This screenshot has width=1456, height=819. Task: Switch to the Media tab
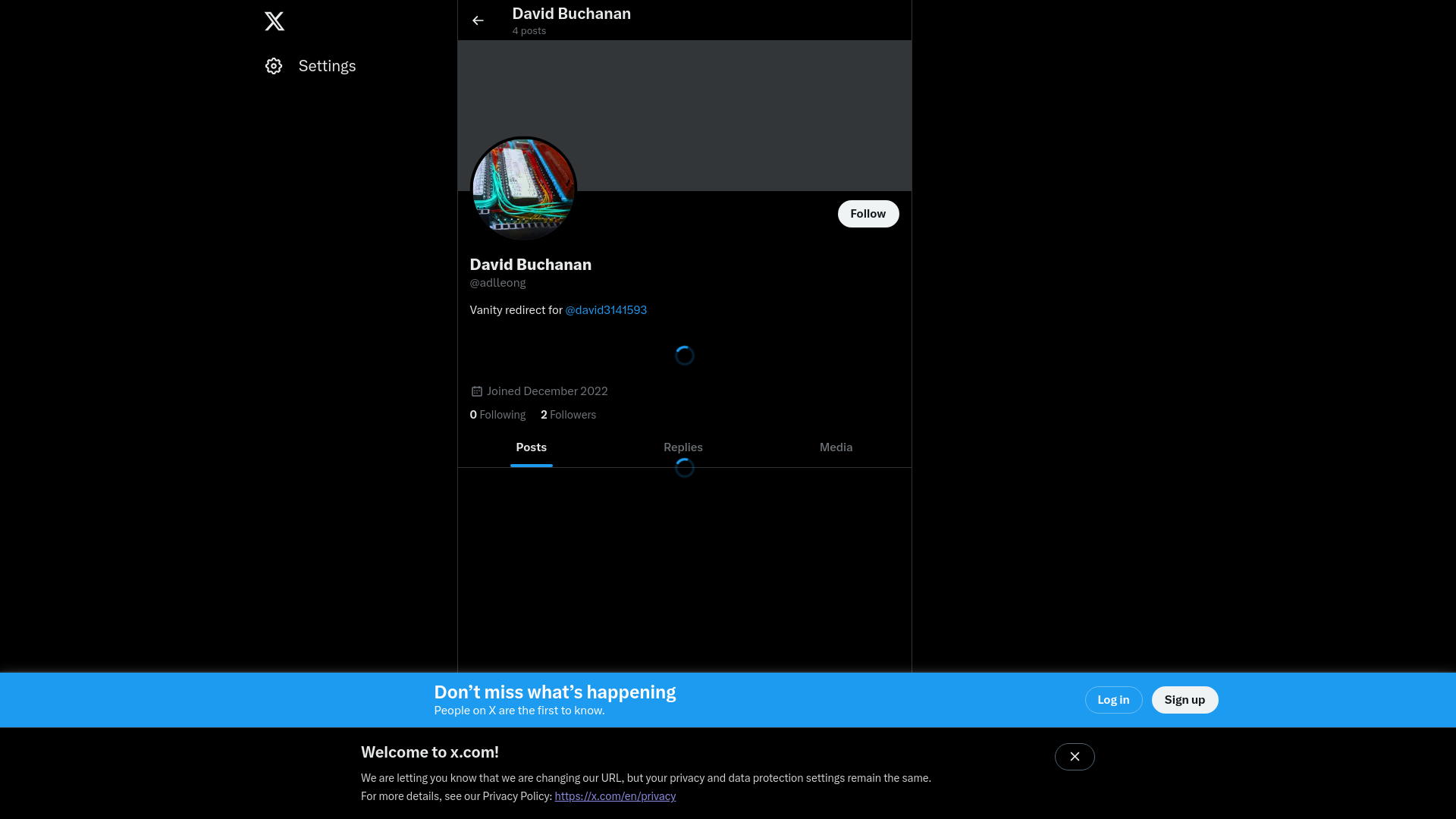point(836,447)
